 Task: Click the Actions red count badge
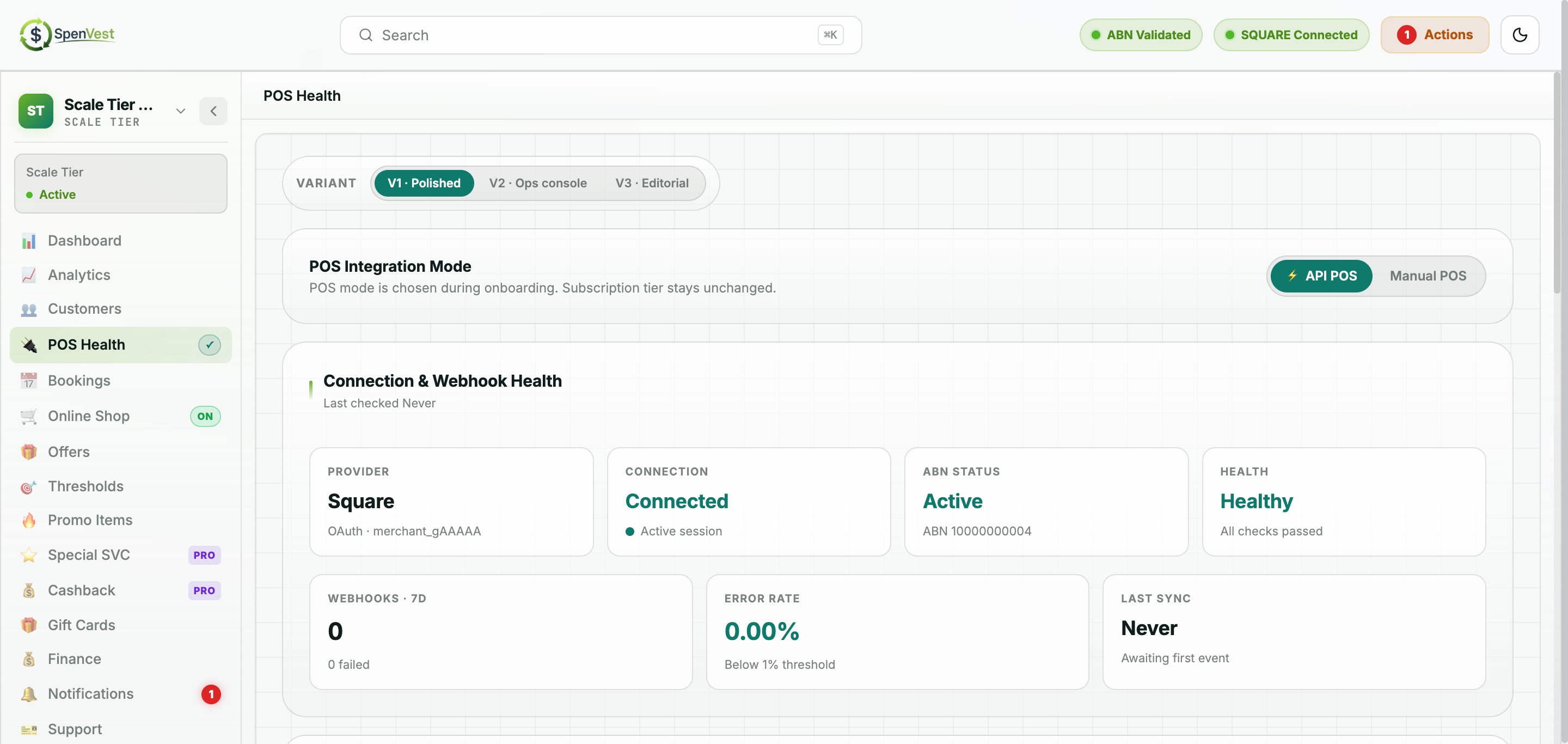tap(1406, 35)
